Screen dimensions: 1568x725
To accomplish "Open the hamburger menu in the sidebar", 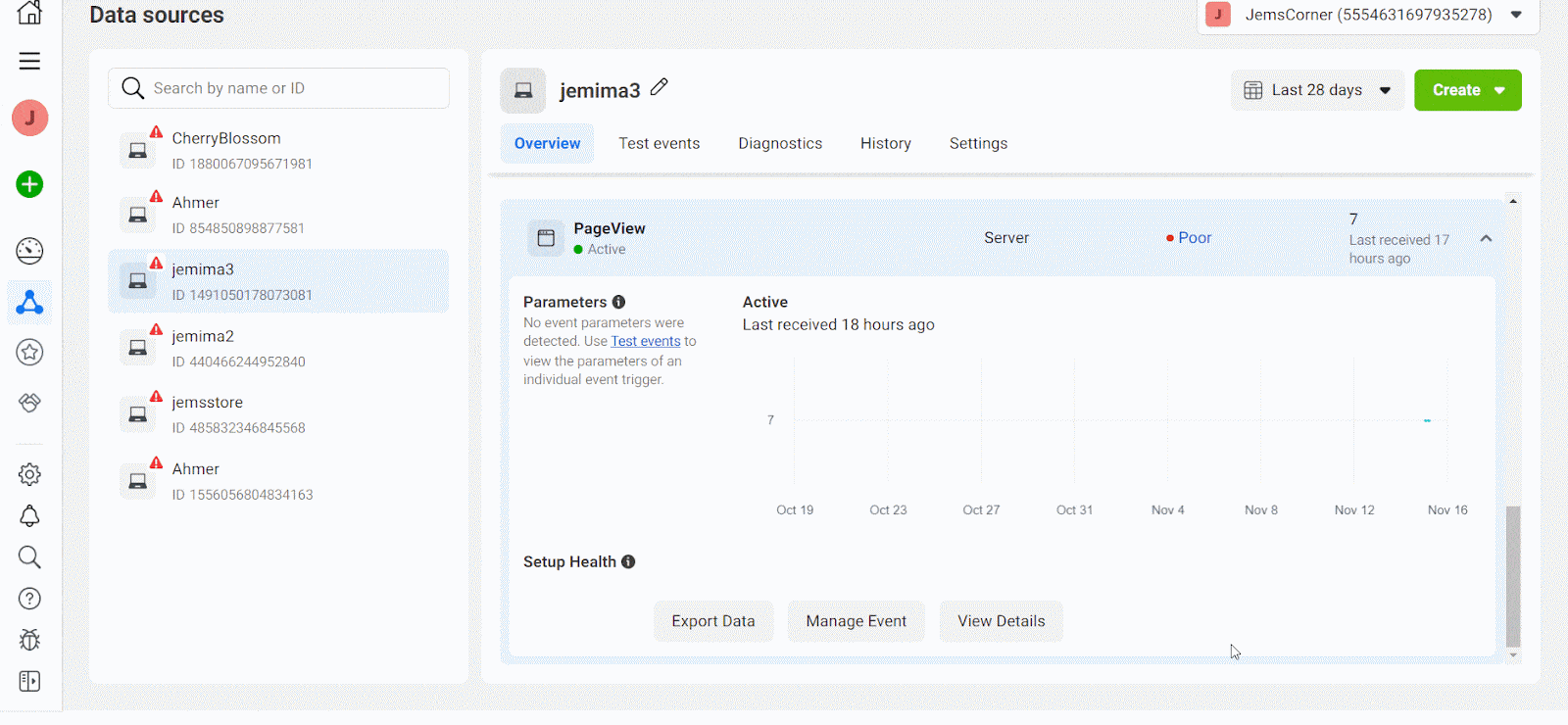I will pos(29,61).
